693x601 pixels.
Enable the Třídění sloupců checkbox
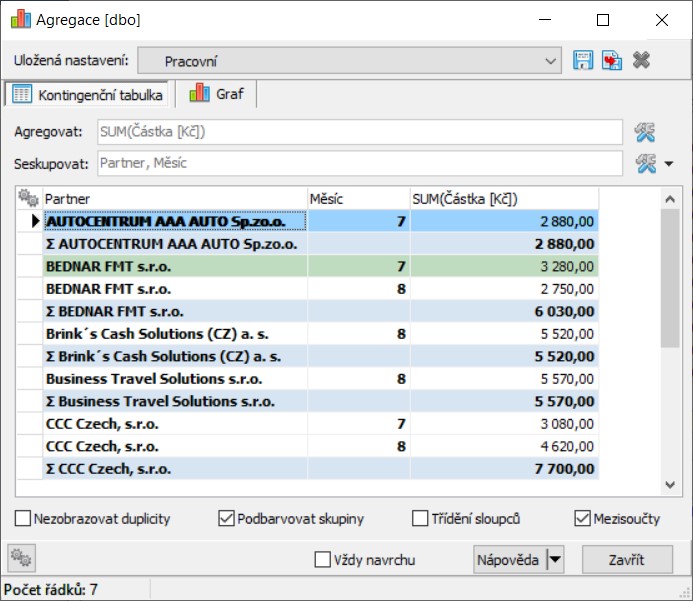coord(420,518)
